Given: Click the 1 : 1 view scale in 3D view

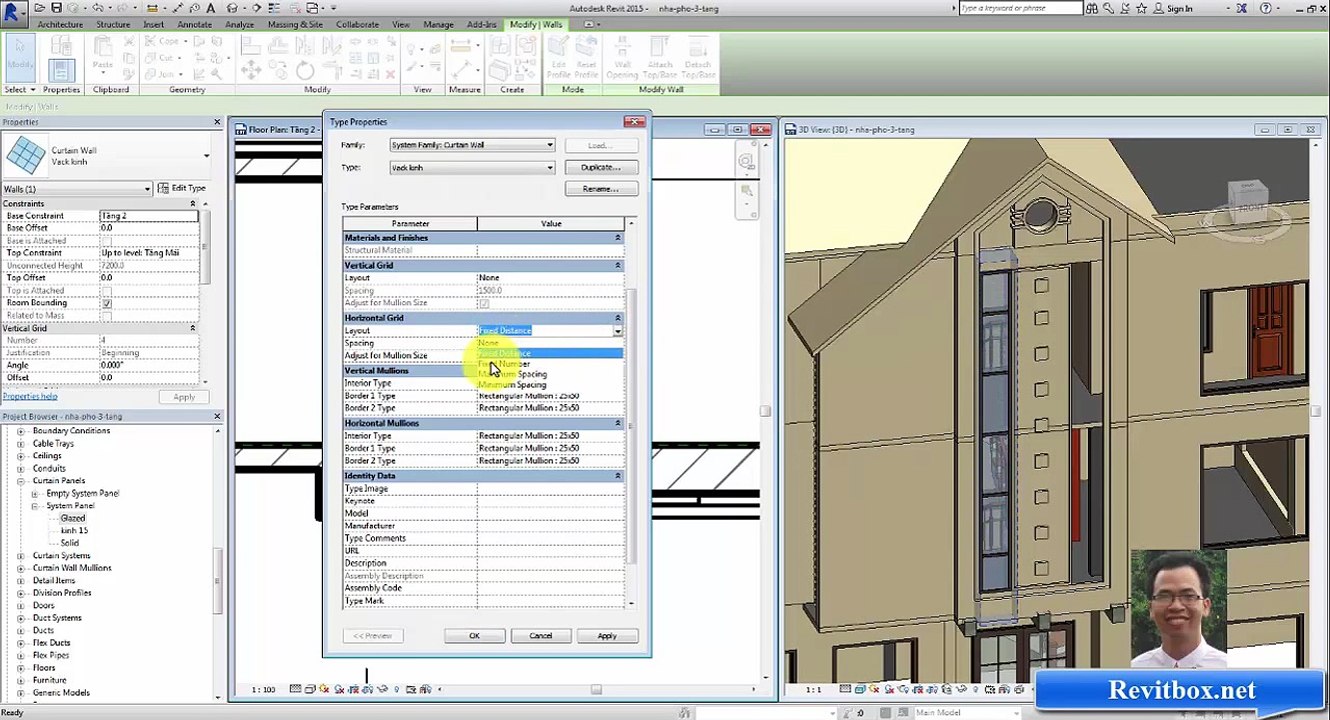Looking at the screenshot, I should pyautogui.click(x=813, y=689).
